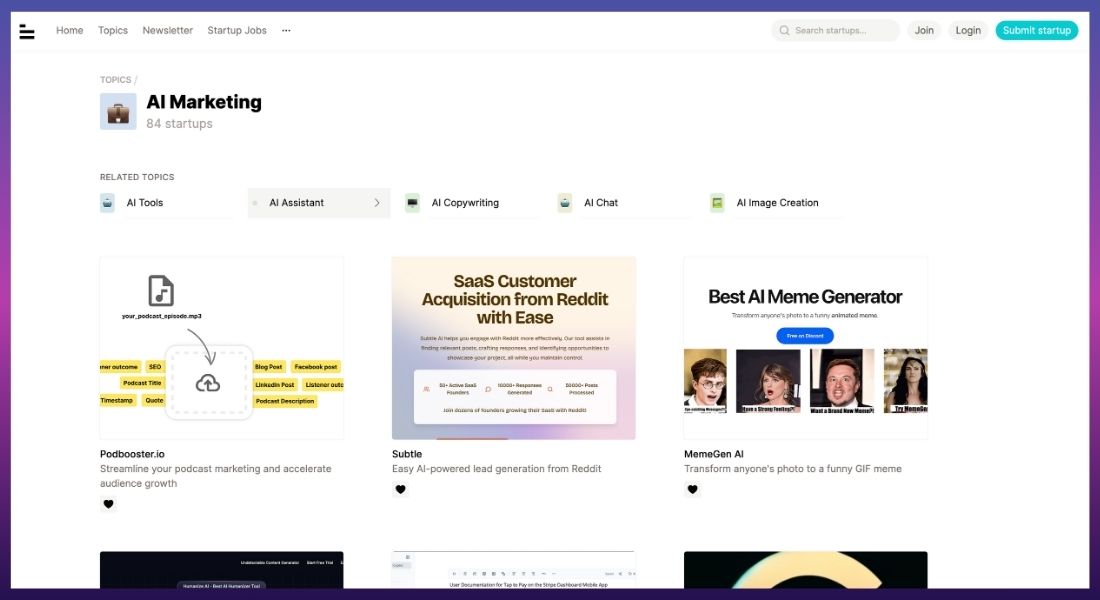
Task: Open the User Documentation editor thumbnail
Action: click(514, 570)
